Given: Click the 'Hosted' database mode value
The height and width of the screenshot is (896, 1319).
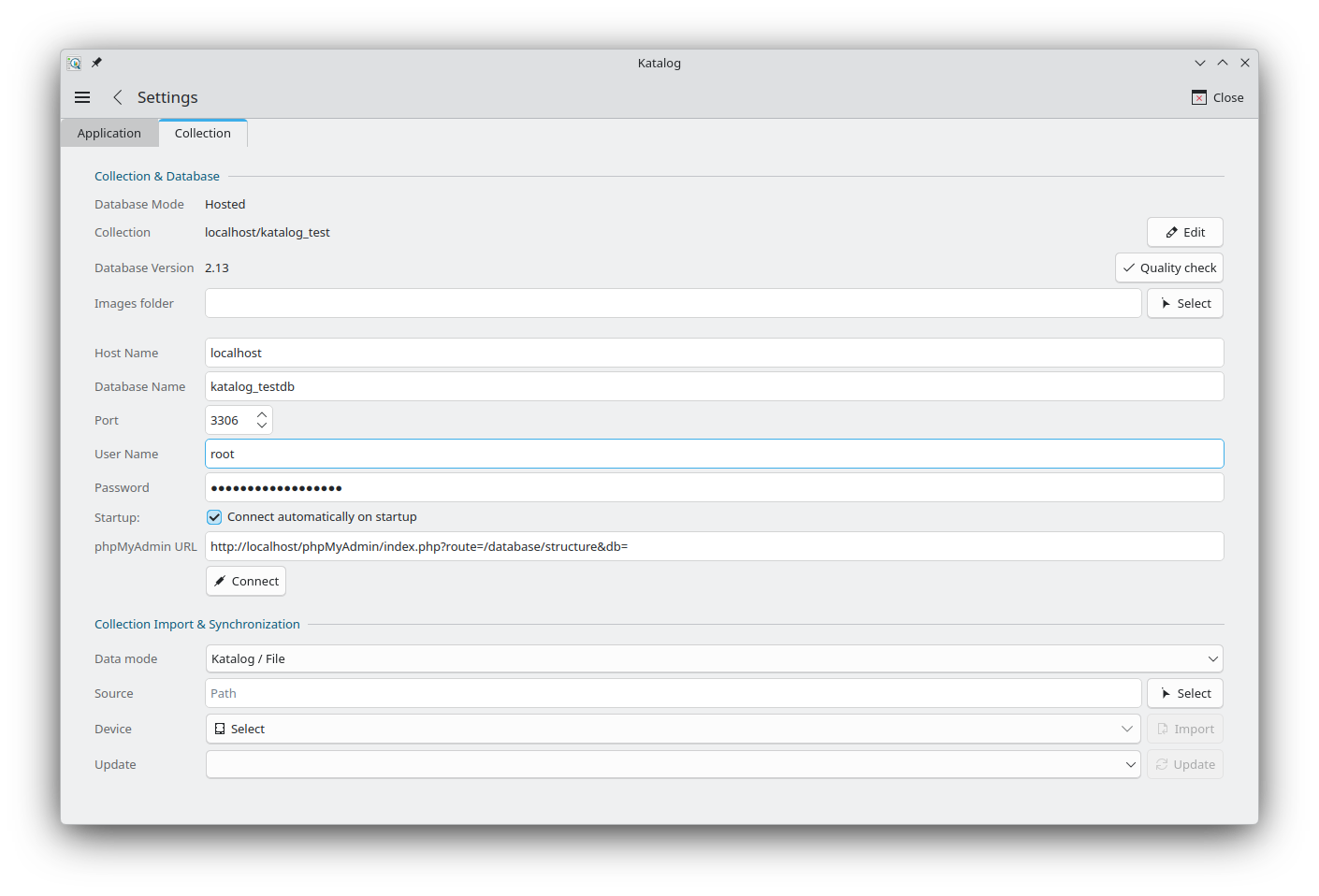Looking at the screenshot, I should [225, 204].
